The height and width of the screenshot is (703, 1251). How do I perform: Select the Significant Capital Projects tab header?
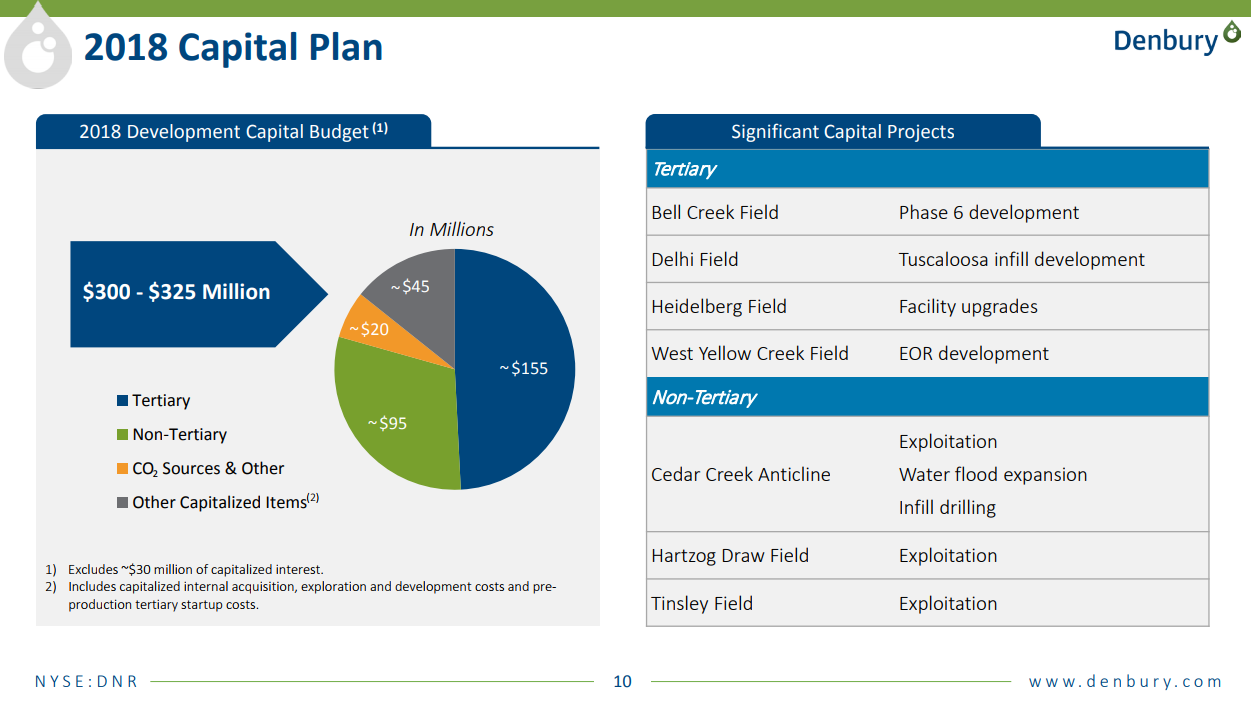(842, 131)
